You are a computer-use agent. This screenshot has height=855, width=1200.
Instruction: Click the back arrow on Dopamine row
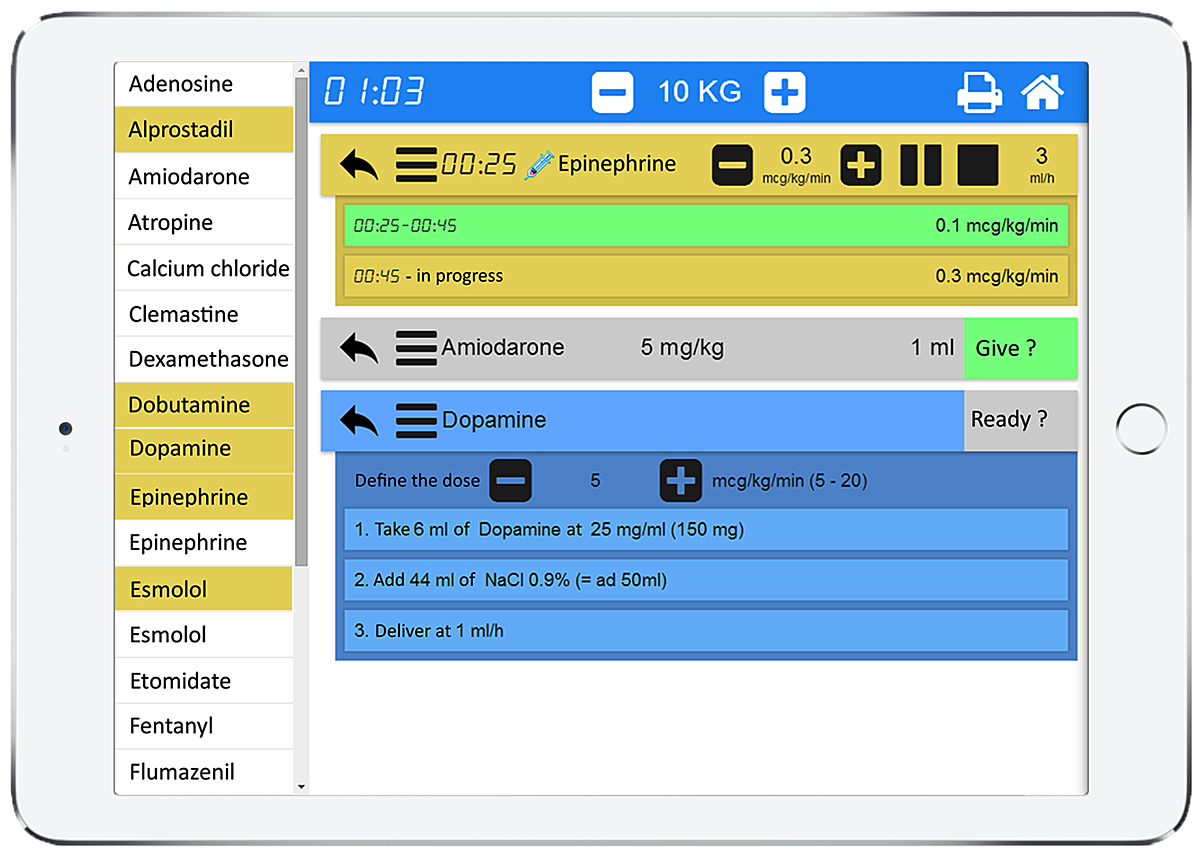pos(359,420)
